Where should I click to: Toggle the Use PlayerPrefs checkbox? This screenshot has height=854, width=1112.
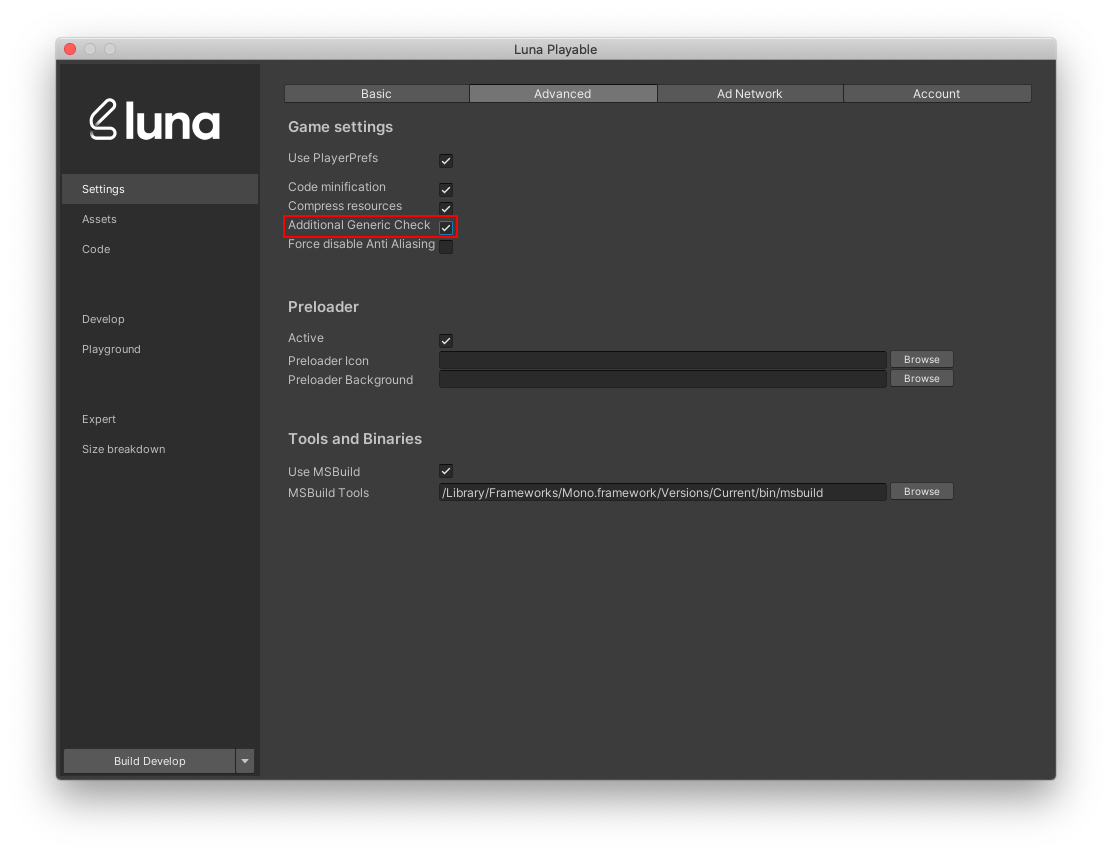(446, 160)
